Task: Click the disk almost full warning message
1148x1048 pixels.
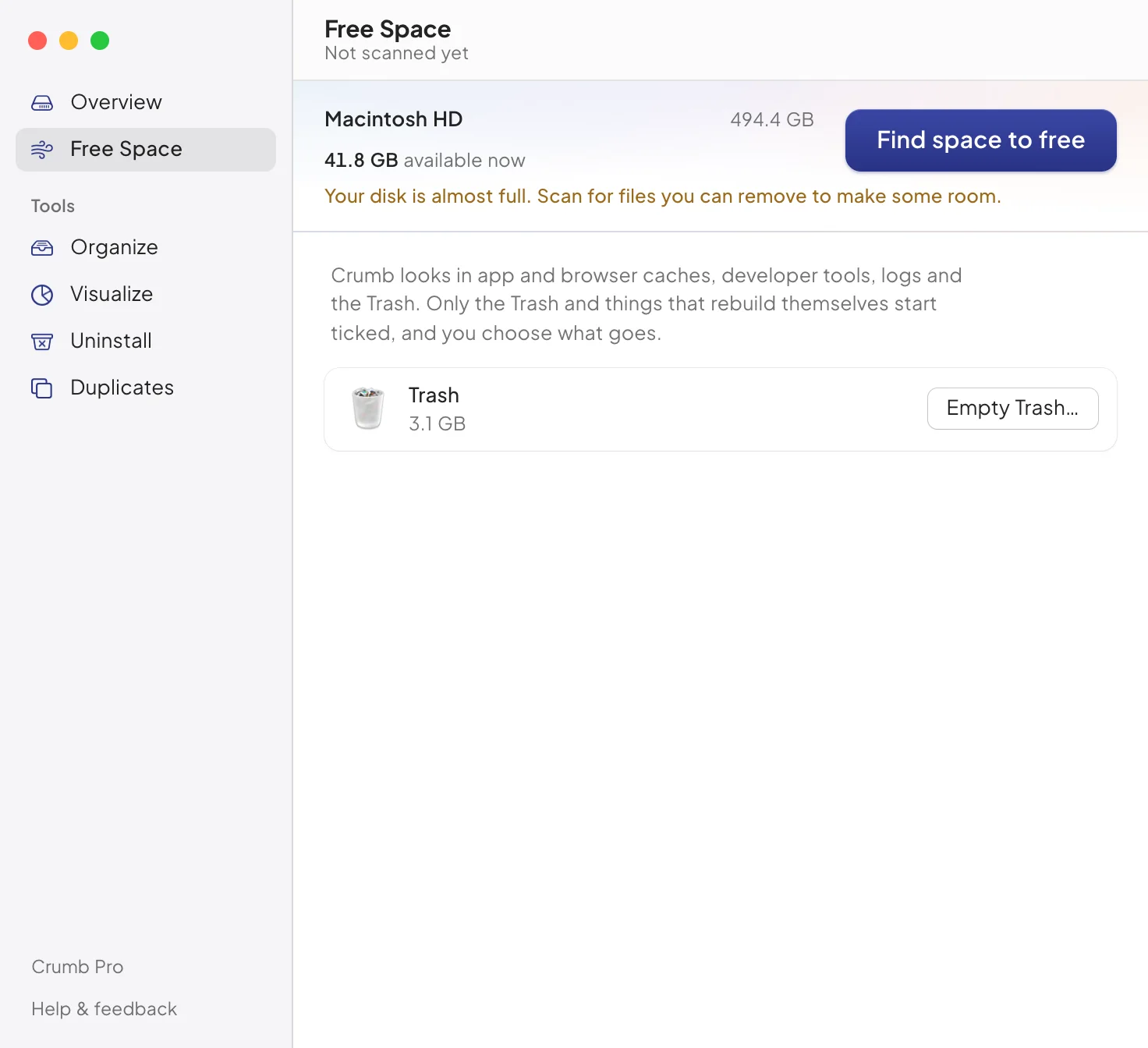Action: (x=663, y=196)
